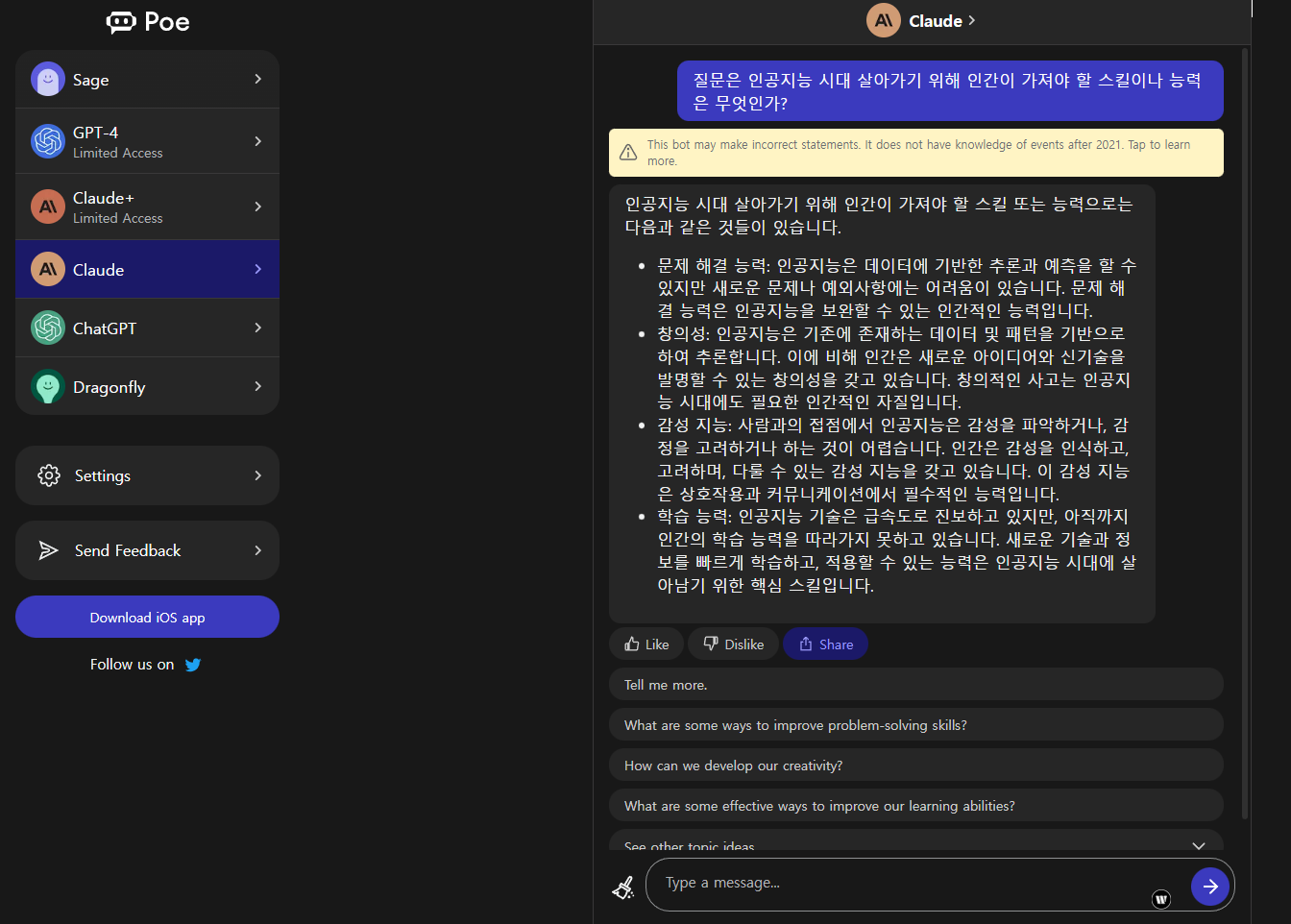Click the blue Korean question bubble
Screen dimensions: 1291x924
point(950,91)
